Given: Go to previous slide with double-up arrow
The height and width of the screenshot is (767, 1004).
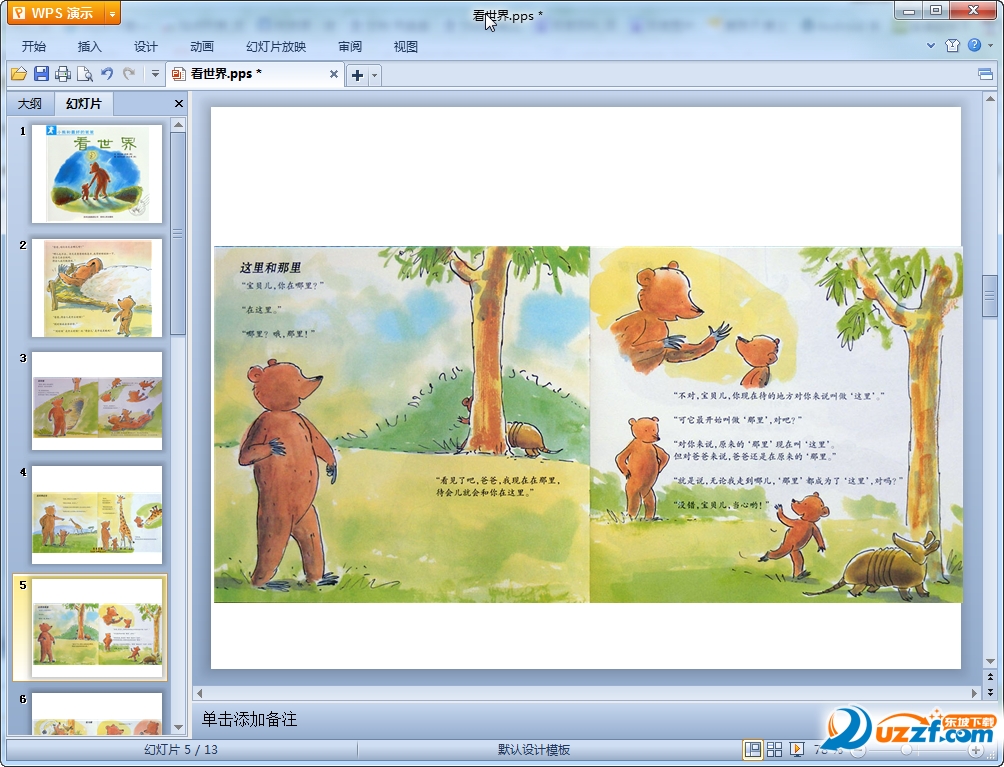Looking at the screenshot, I should pyautogui.click(x=990, y=677).
